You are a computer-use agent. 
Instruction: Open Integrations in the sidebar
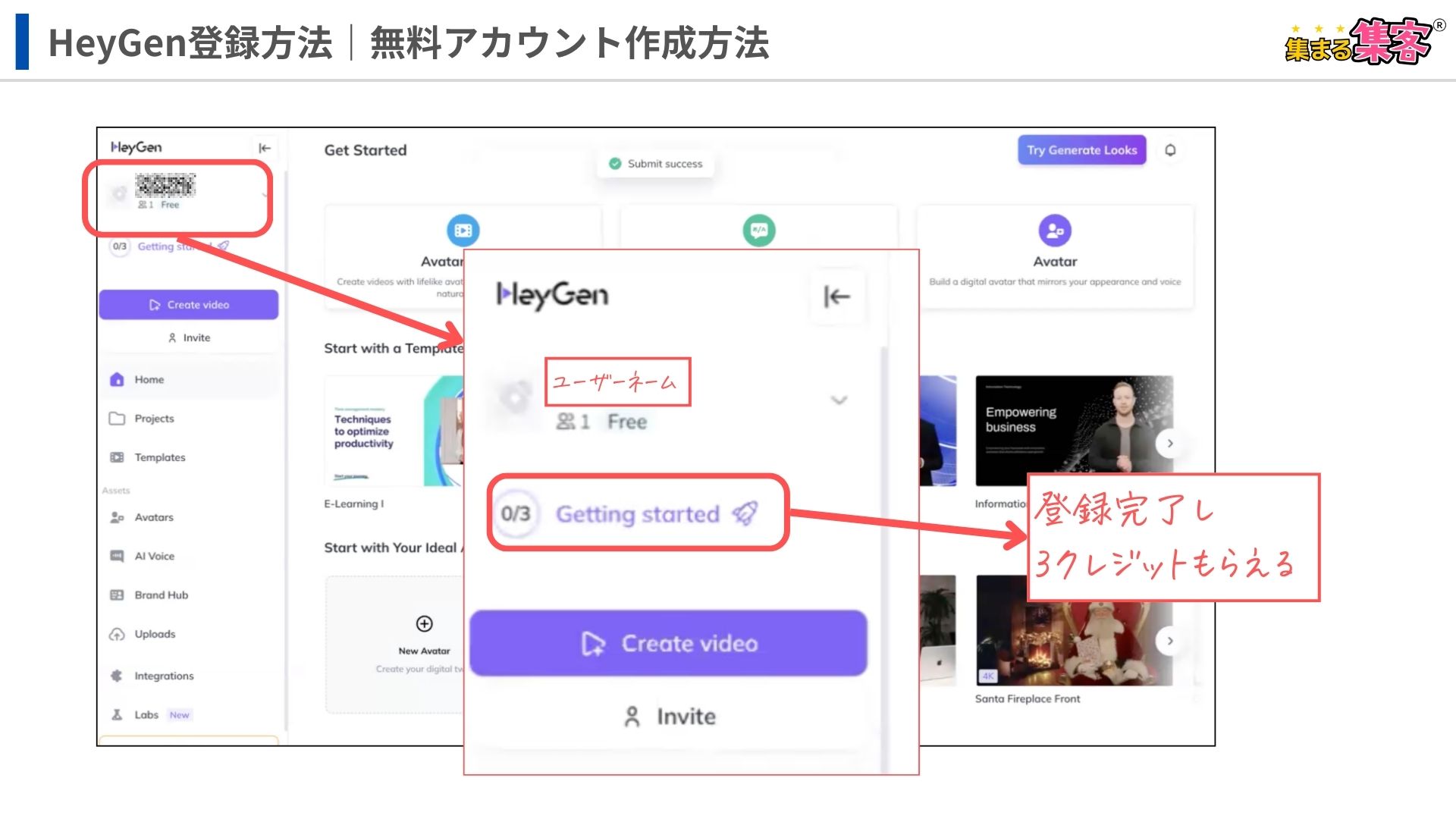(x=190, y=676)
